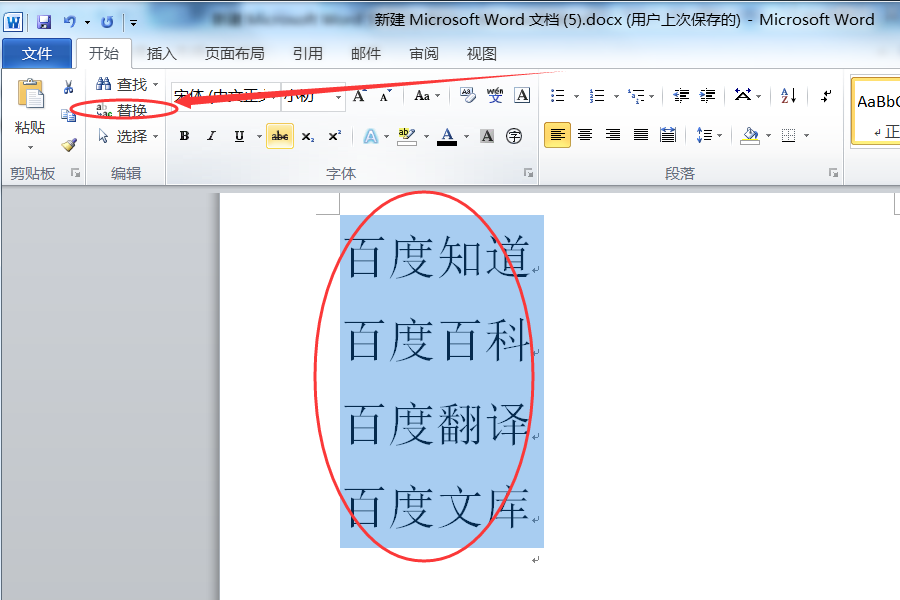900x600 pixels.
Task: Apply numbered list
Action: pyautogui.click(x=597, y=96)
